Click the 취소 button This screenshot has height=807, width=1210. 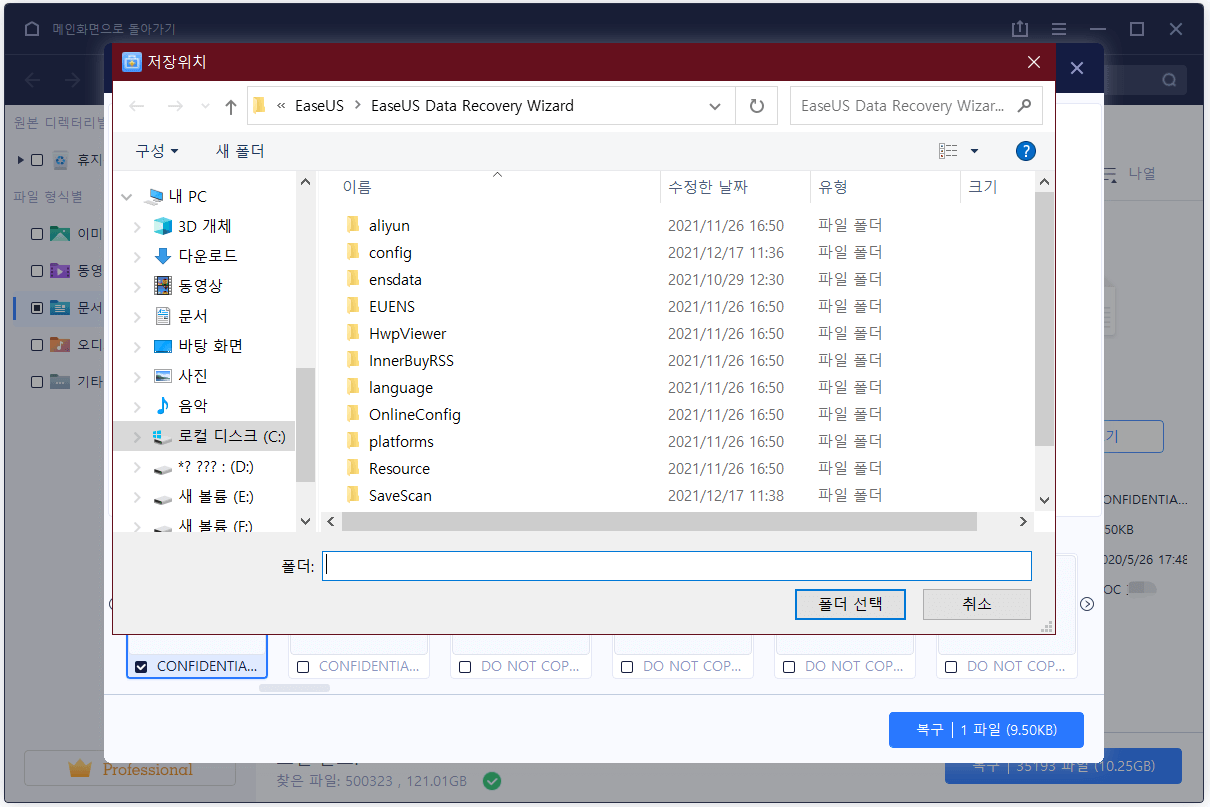[976, 604]
